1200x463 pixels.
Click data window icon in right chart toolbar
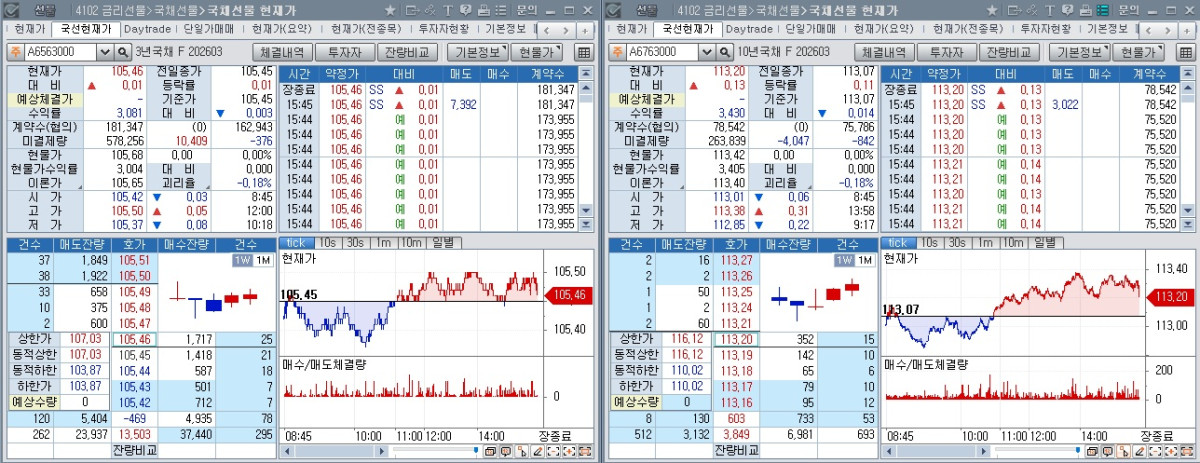1092,452
